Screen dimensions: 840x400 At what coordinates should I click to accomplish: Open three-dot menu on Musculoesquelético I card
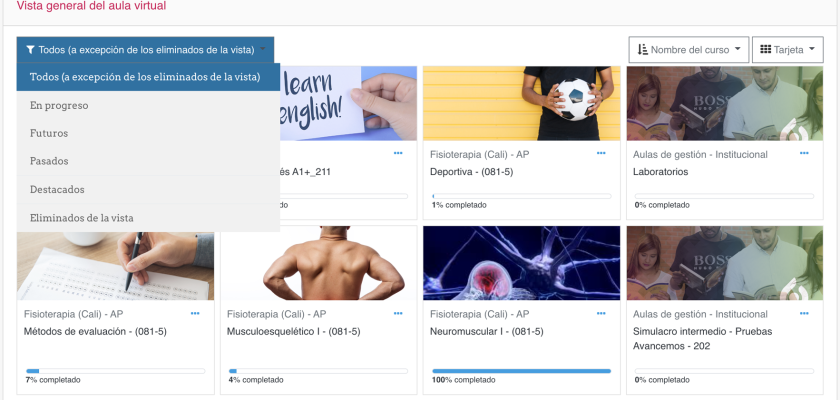[x=398, y=313]
